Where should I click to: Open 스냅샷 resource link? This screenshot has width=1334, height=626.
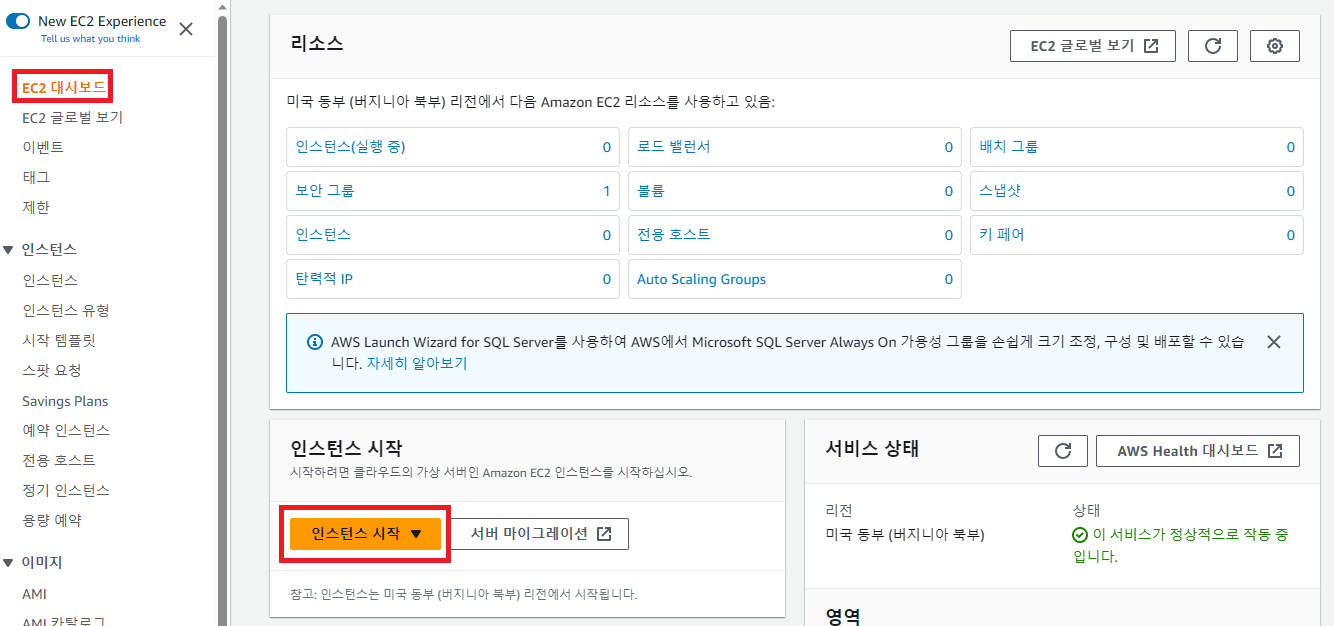(1000, 191)
